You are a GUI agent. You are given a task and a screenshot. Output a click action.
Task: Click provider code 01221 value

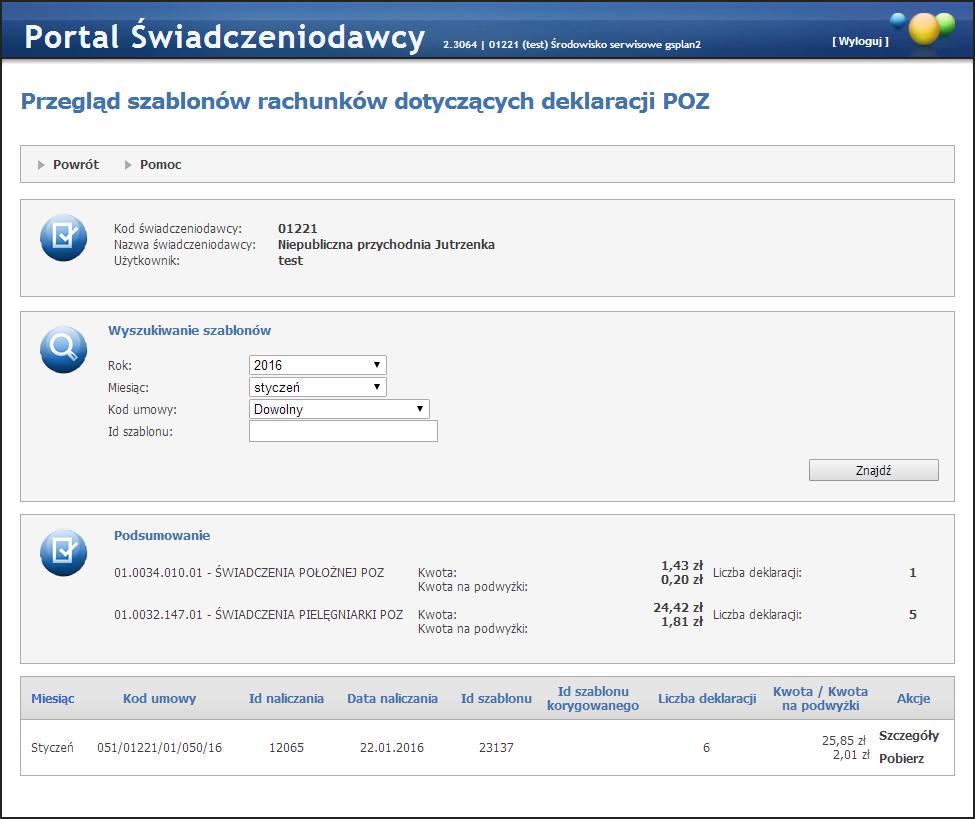point(297,228)
